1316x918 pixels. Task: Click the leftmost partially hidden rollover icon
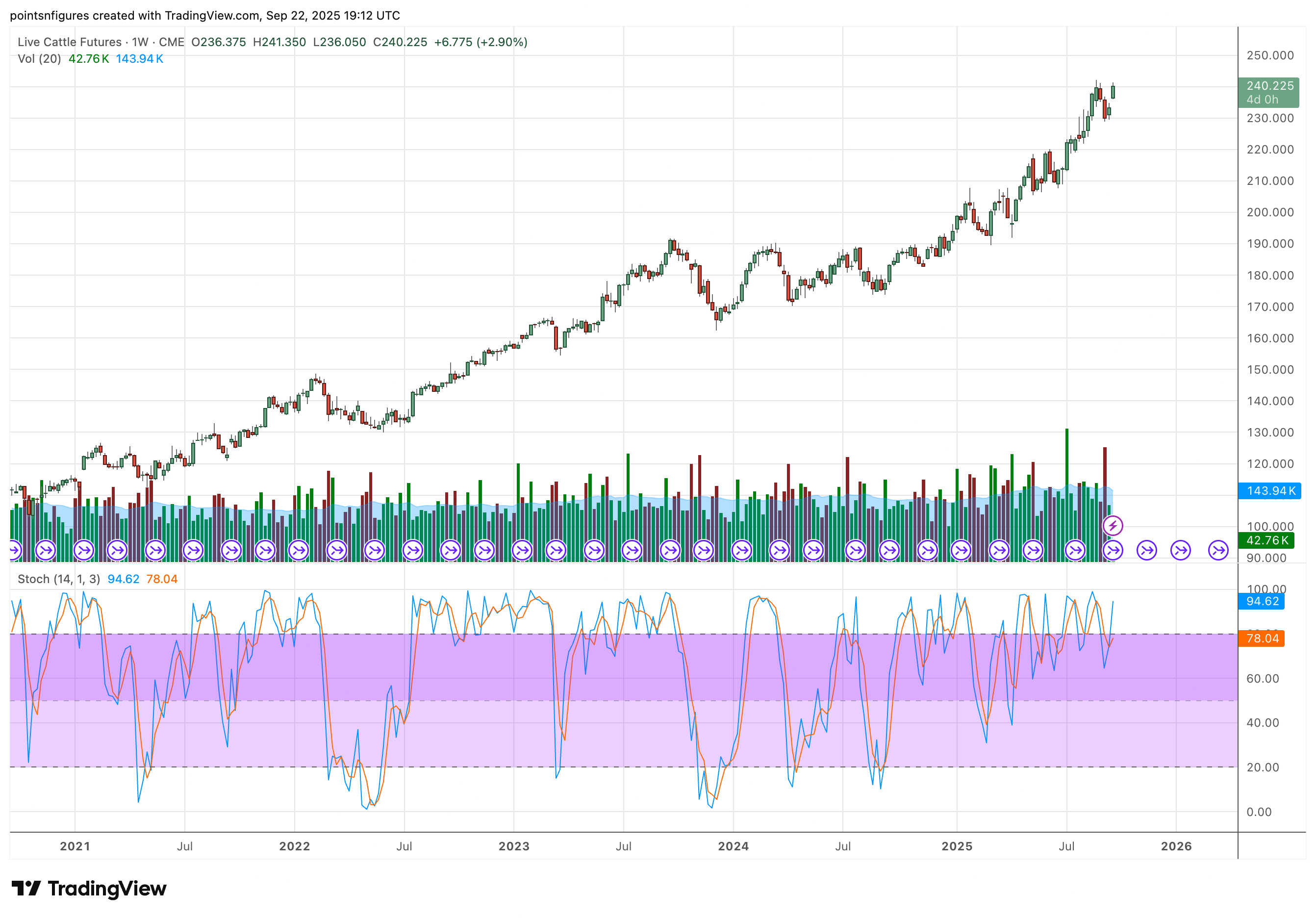pyautogui.click(x=14, y=550)
